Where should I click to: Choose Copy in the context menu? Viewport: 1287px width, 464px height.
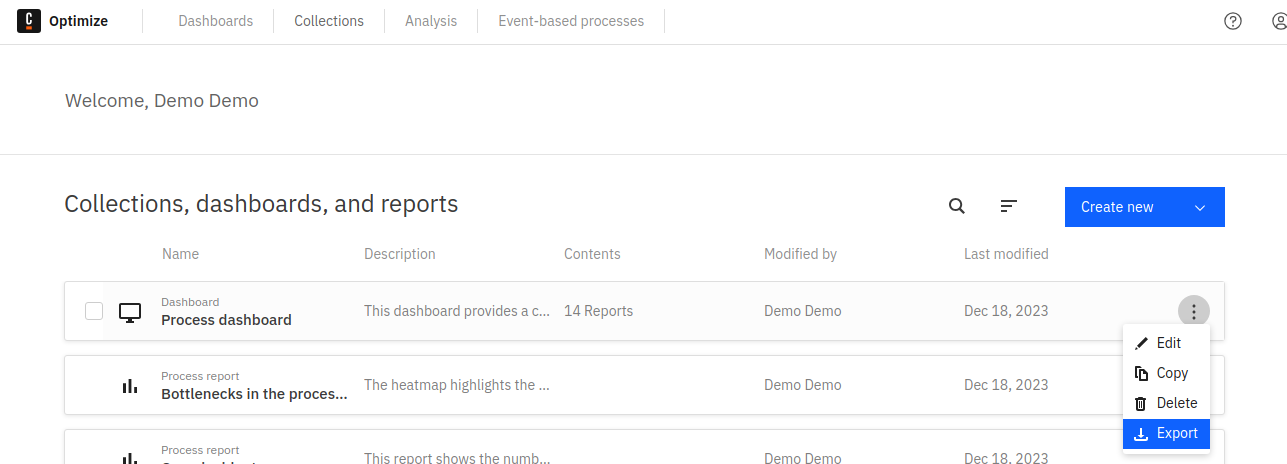(x=1171, y=373)
